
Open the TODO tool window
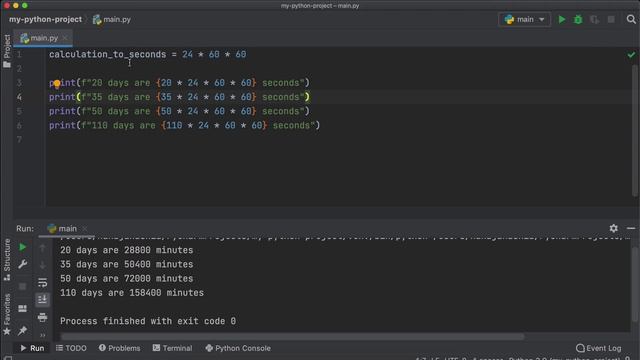[71, 348]
